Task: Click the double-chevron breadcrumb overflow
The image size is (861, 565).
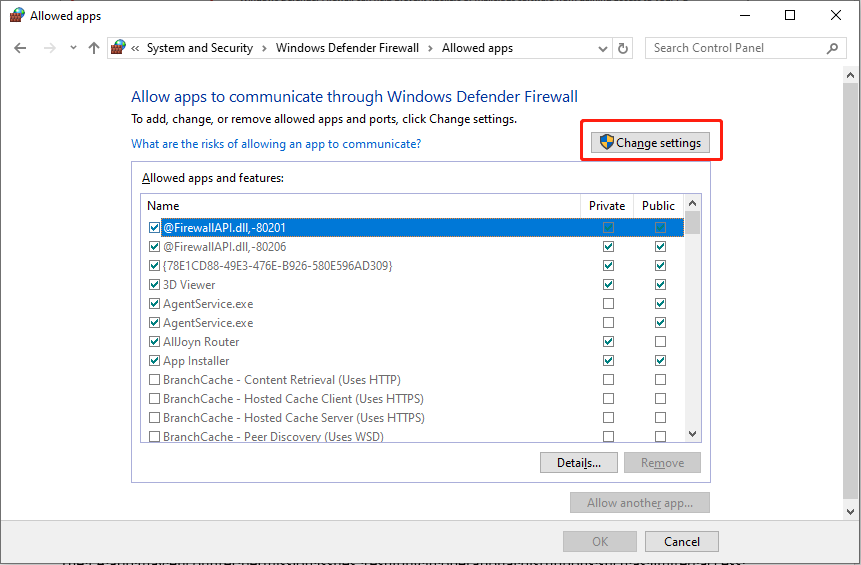Action: pos(135,48)
